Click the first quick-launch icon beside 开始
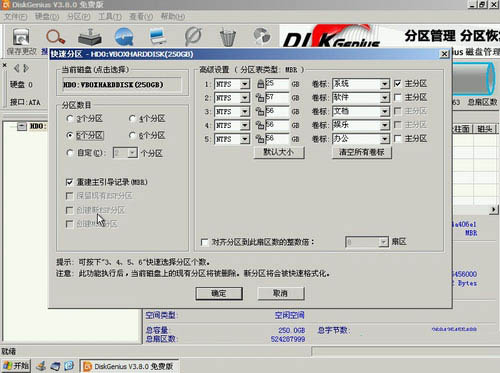Image resolution: width=500 pixels, height=373 pixels. click(41, 366)
